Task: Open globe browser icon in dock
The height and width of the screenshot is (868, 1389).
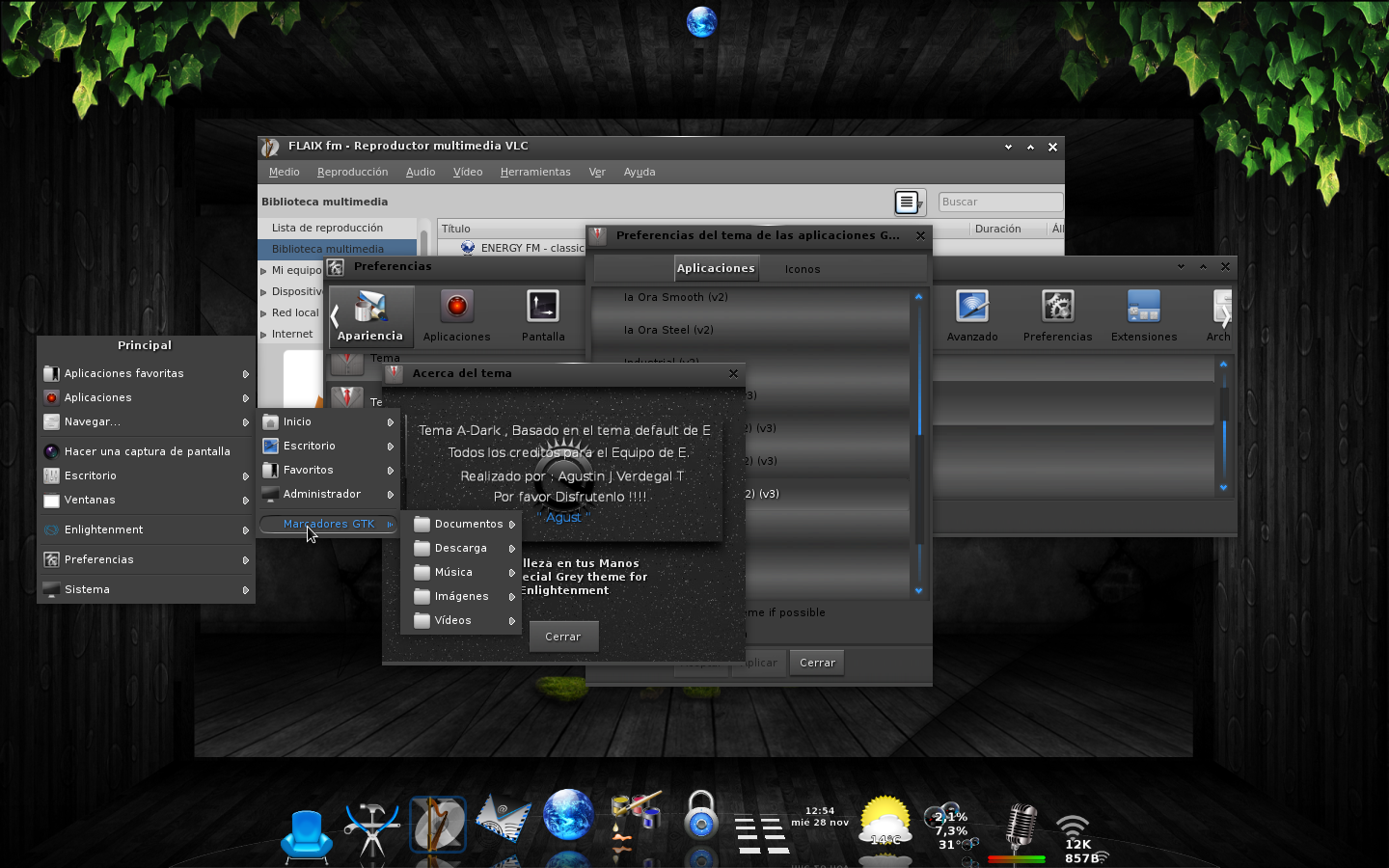Action: click(x=568, y=815)
